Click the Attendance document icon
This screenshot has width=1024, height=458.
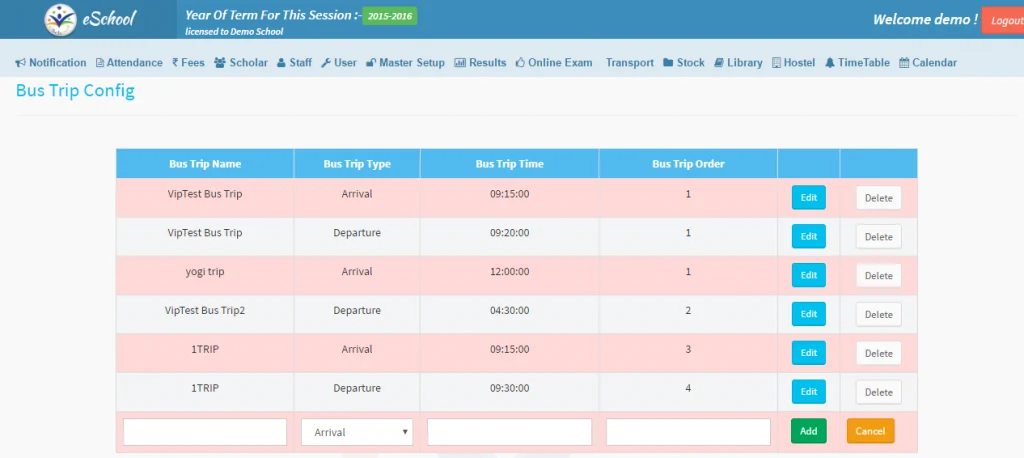coord(99,63)
